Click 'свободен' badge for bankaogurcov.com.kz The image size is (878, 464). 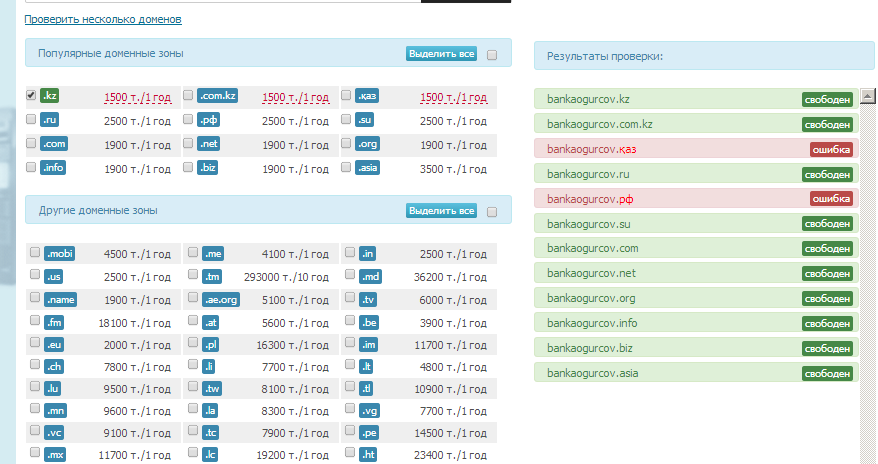[827, 124]
